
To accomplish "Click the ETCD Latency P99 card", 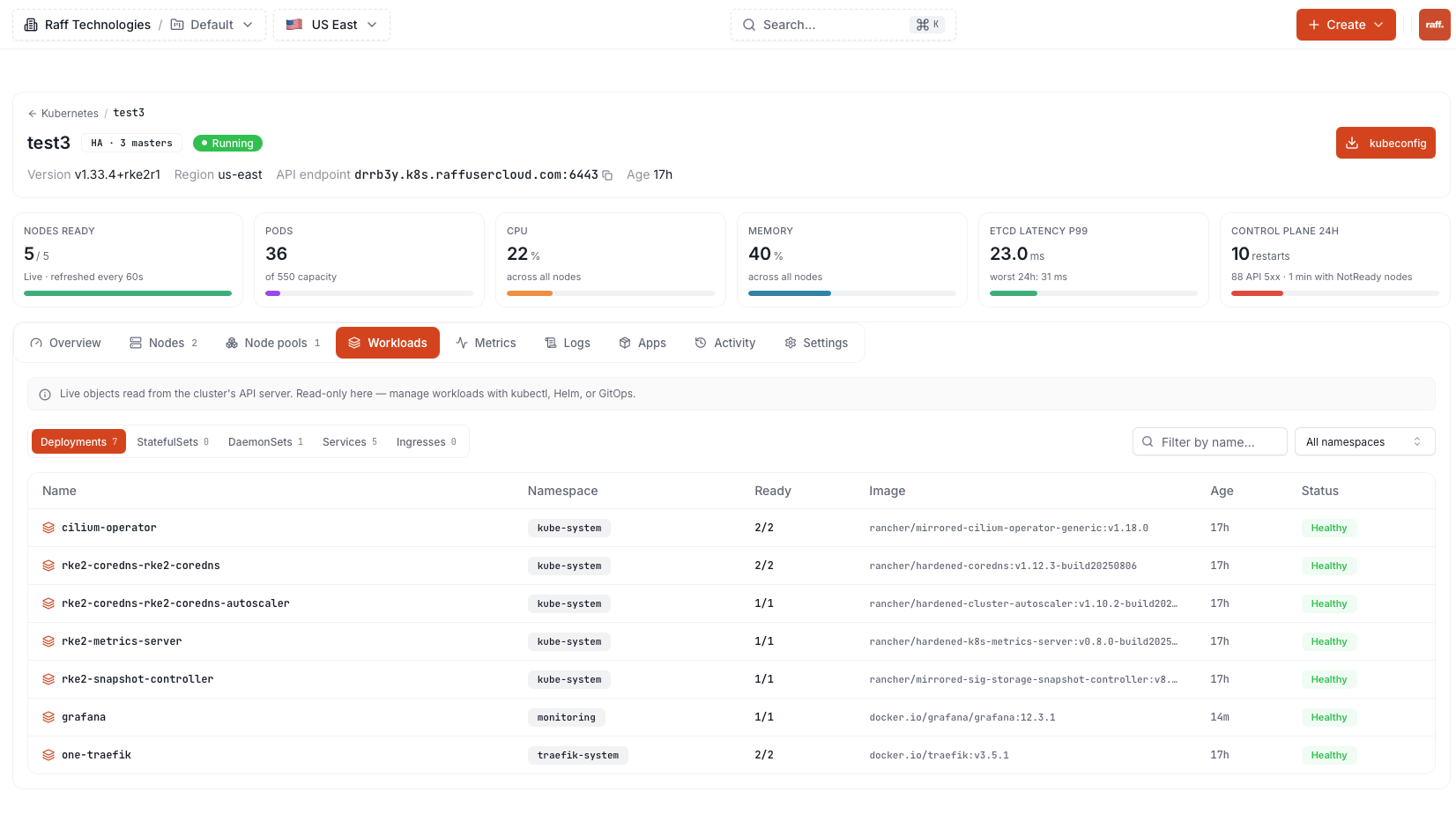I will tap(1094, 260).
